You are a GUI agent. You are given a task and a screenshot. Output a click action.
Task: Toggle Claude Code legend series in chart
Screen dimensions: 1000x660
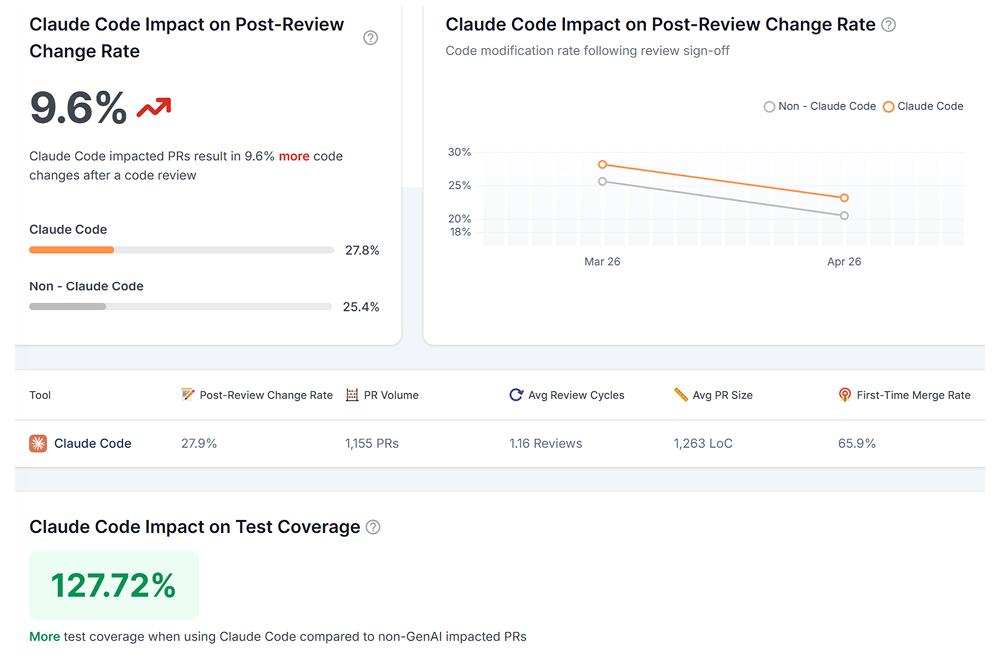pyautogui.click(x=923, y=106)
